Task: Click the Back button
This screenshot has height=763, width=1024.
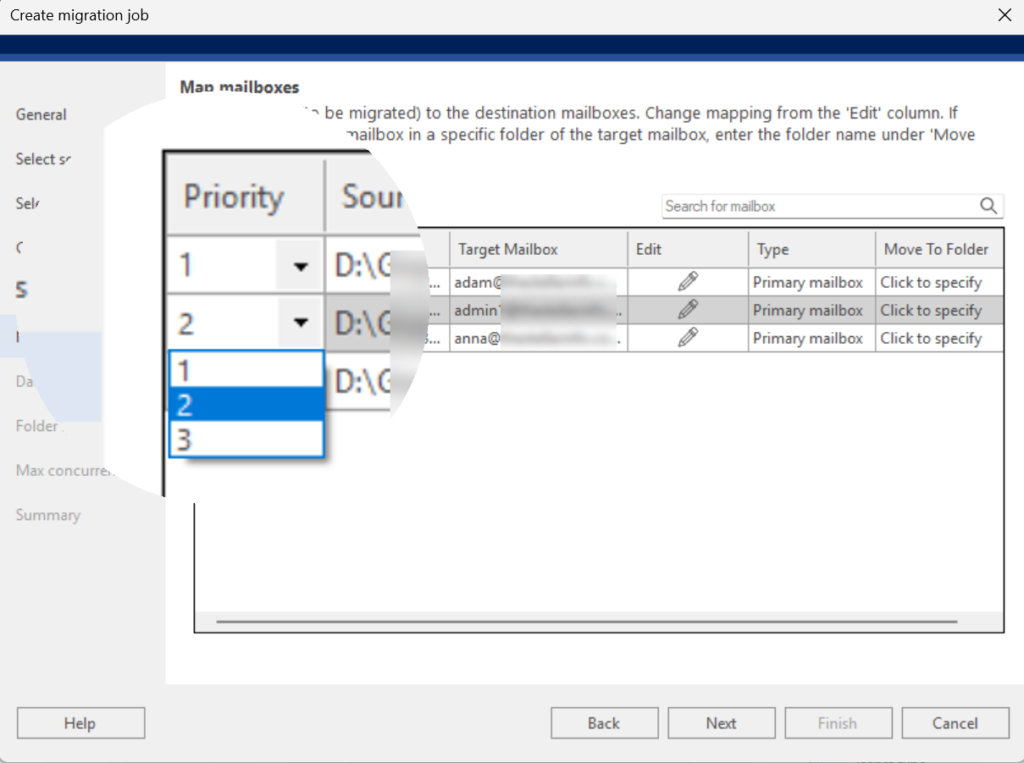Action: 604,723
